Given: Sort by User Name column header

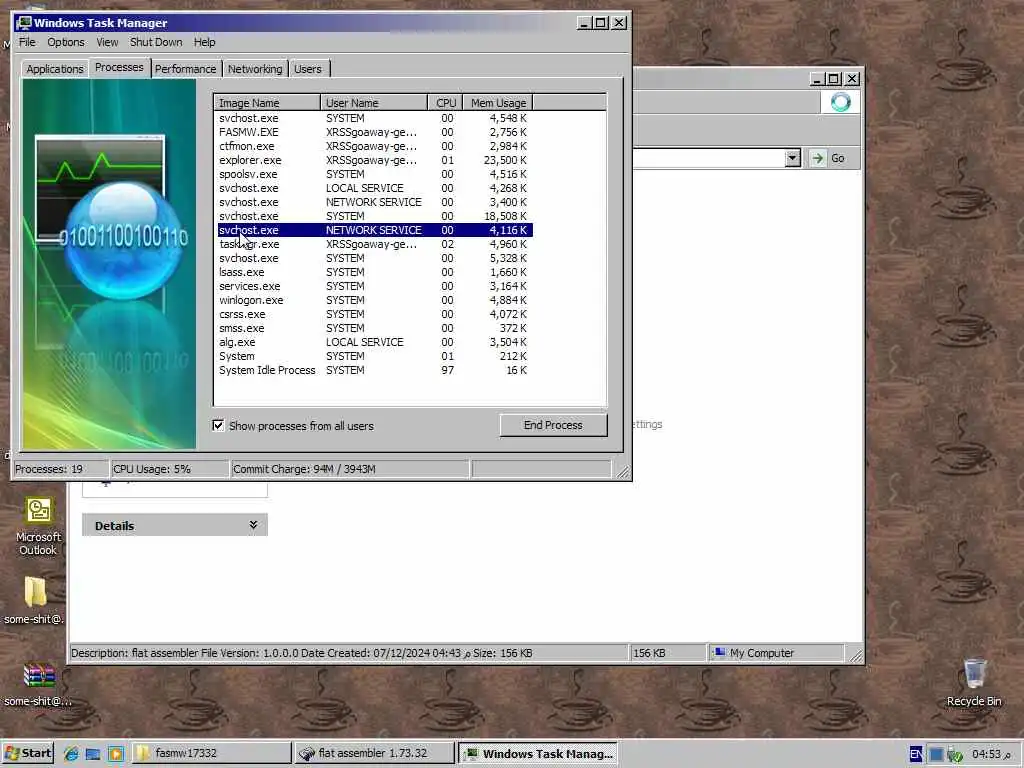Looking at the screenshot, I should coord(374,103).
